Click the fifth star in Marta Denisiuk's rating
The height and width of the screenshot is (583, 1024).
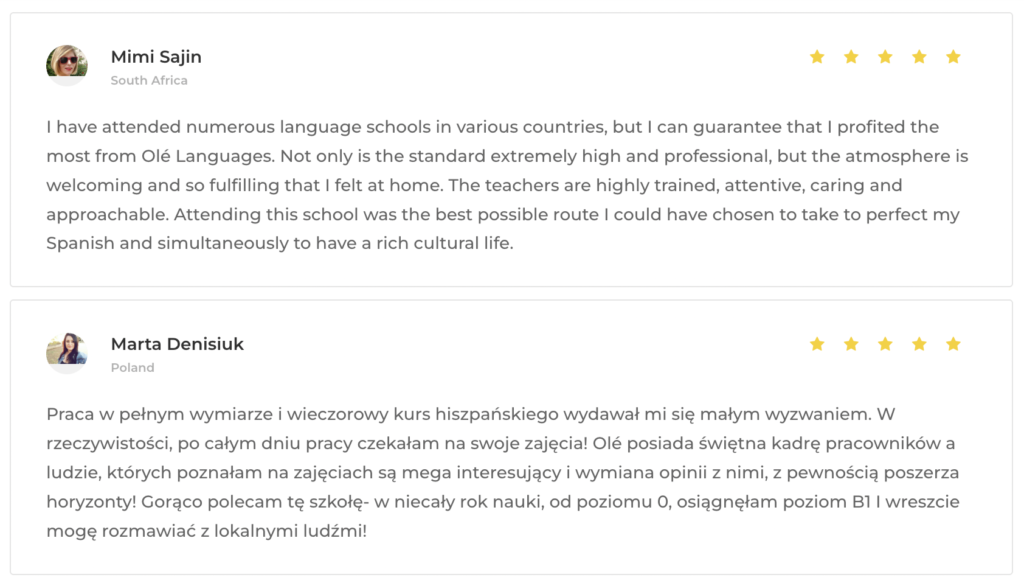[x=953, y=344]
